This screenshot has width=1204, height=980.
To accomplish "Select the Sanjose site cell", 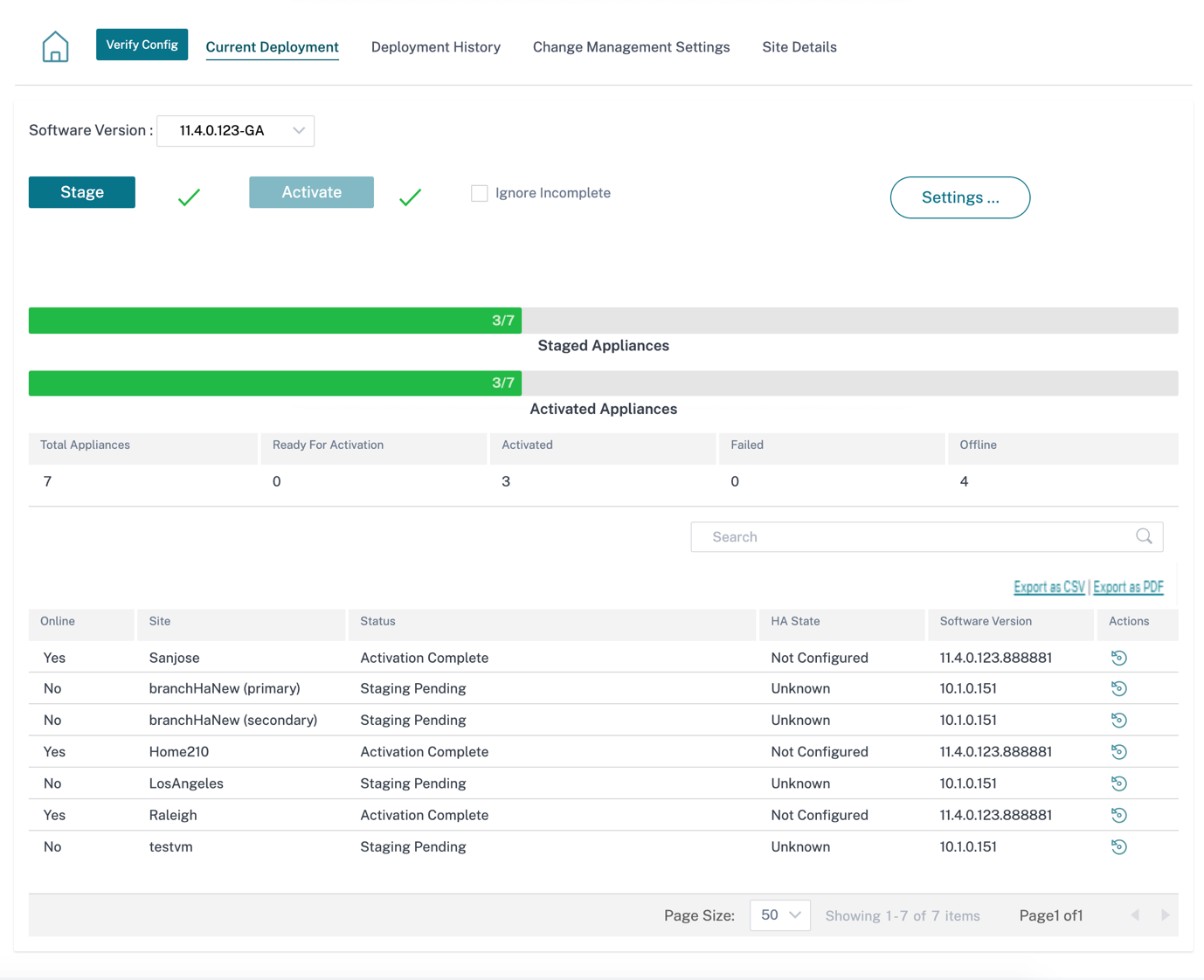I will pyautogui.click(x=174, y=658).
